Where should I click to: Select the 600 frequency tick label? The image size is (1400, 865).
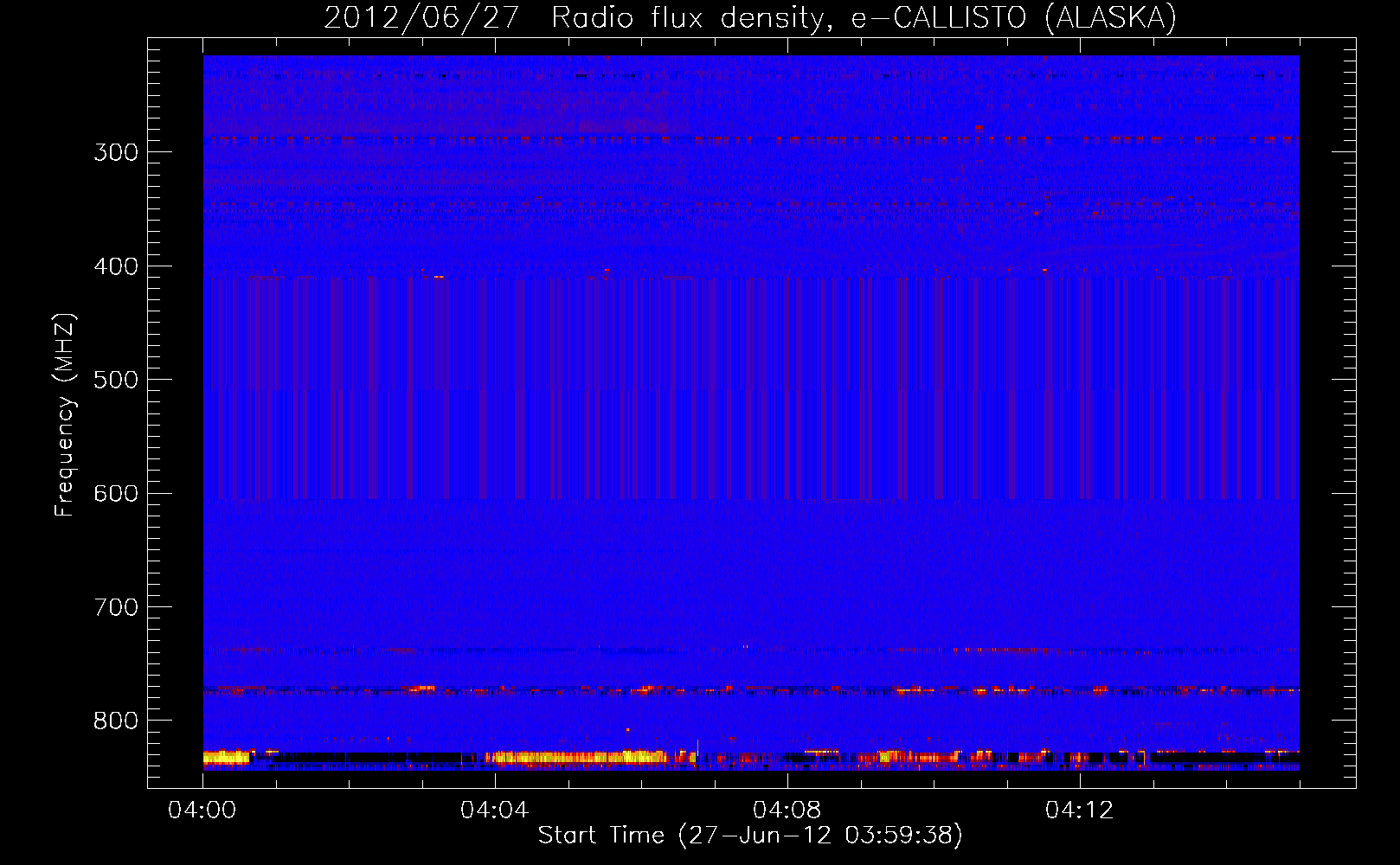116,494
